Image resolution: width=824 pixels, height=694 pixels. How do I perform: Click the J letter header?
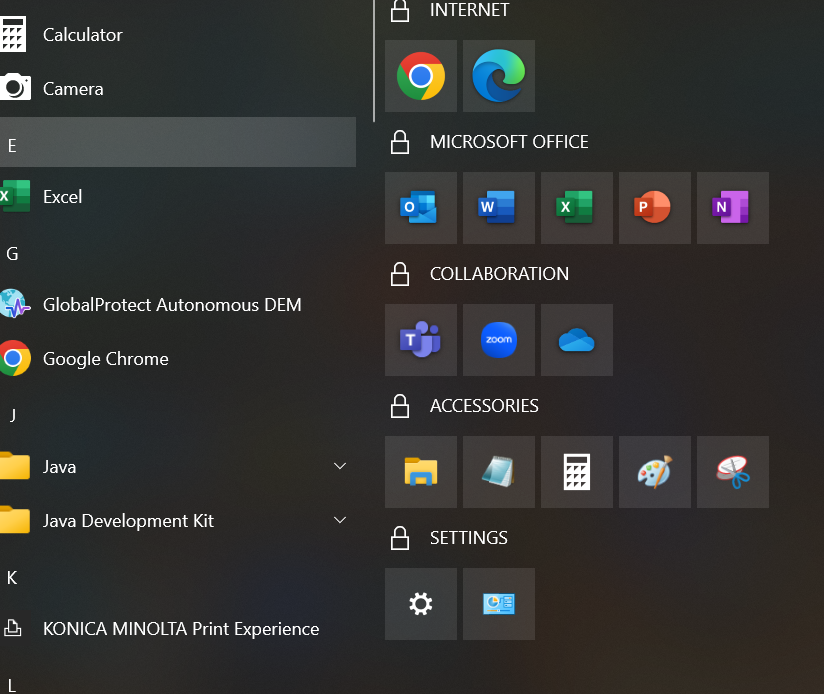pyautogui.click(x=13, y=416)
